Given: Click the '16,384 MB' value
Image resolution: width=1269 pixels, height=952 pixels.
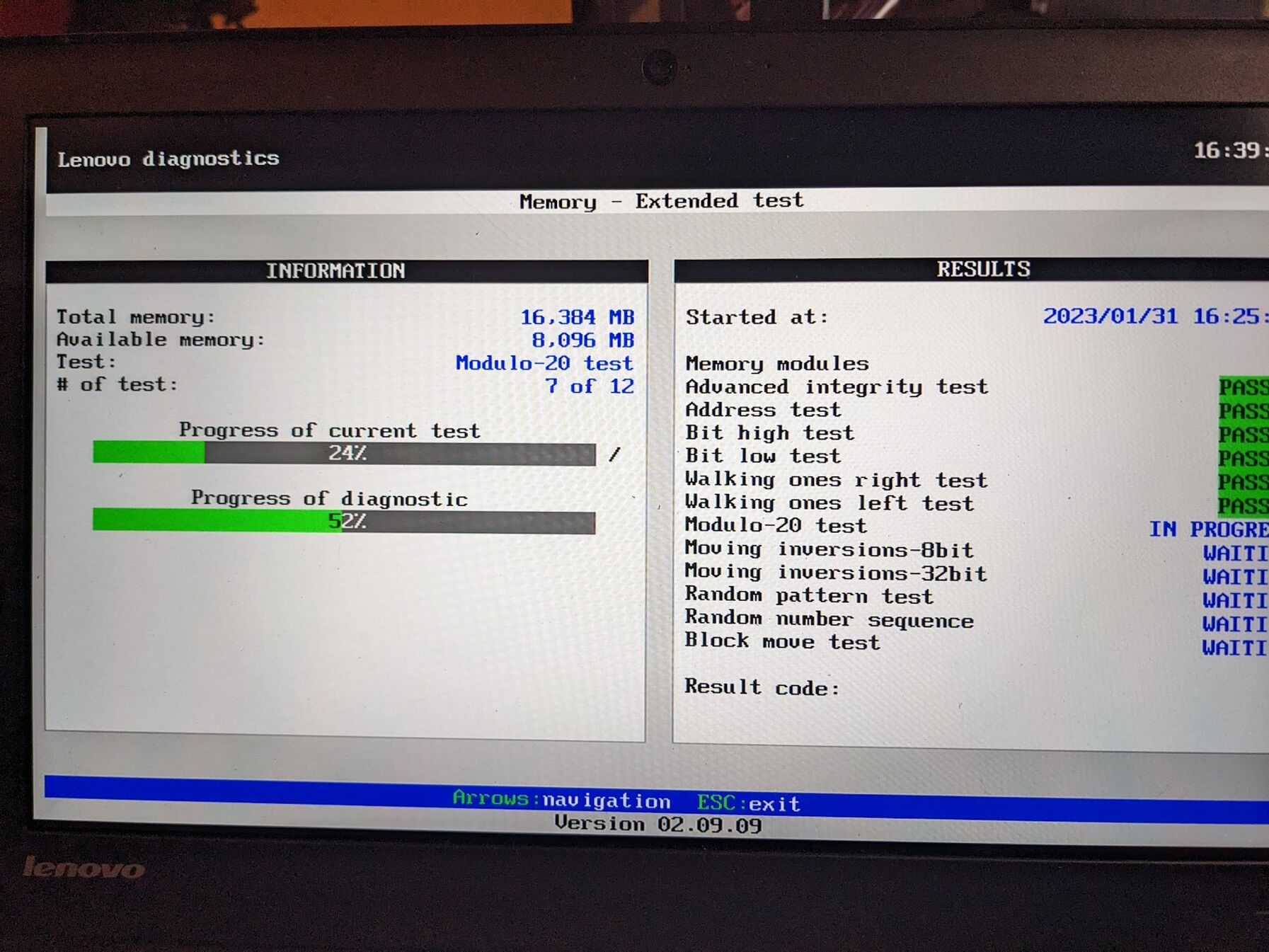Looking at the screenshot, I should click(x=578, y=316).
